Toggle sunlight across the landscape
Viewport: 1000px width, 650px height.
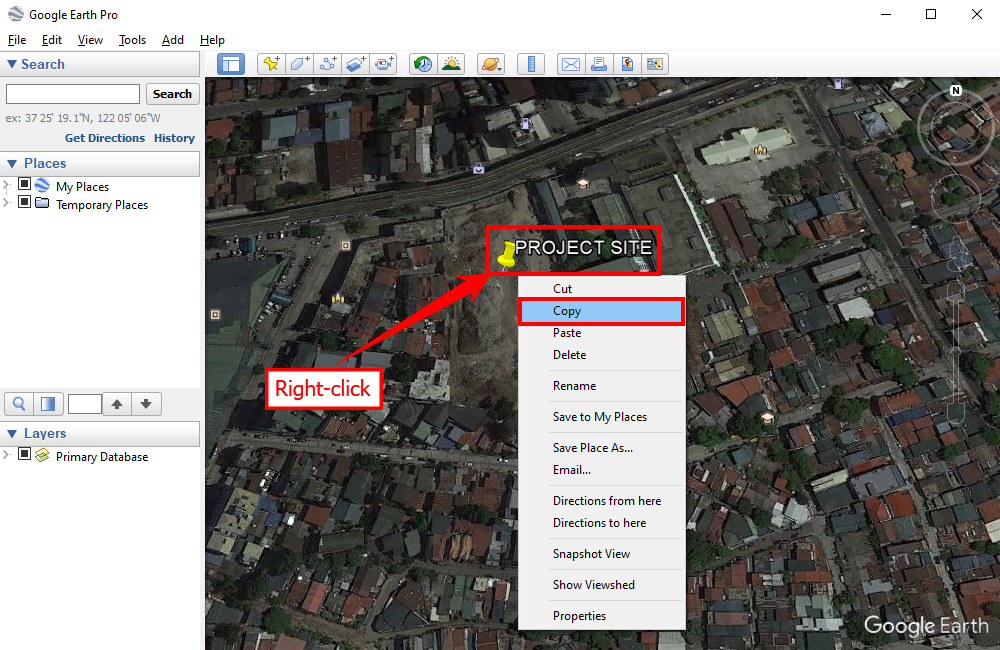pos(452,64)
